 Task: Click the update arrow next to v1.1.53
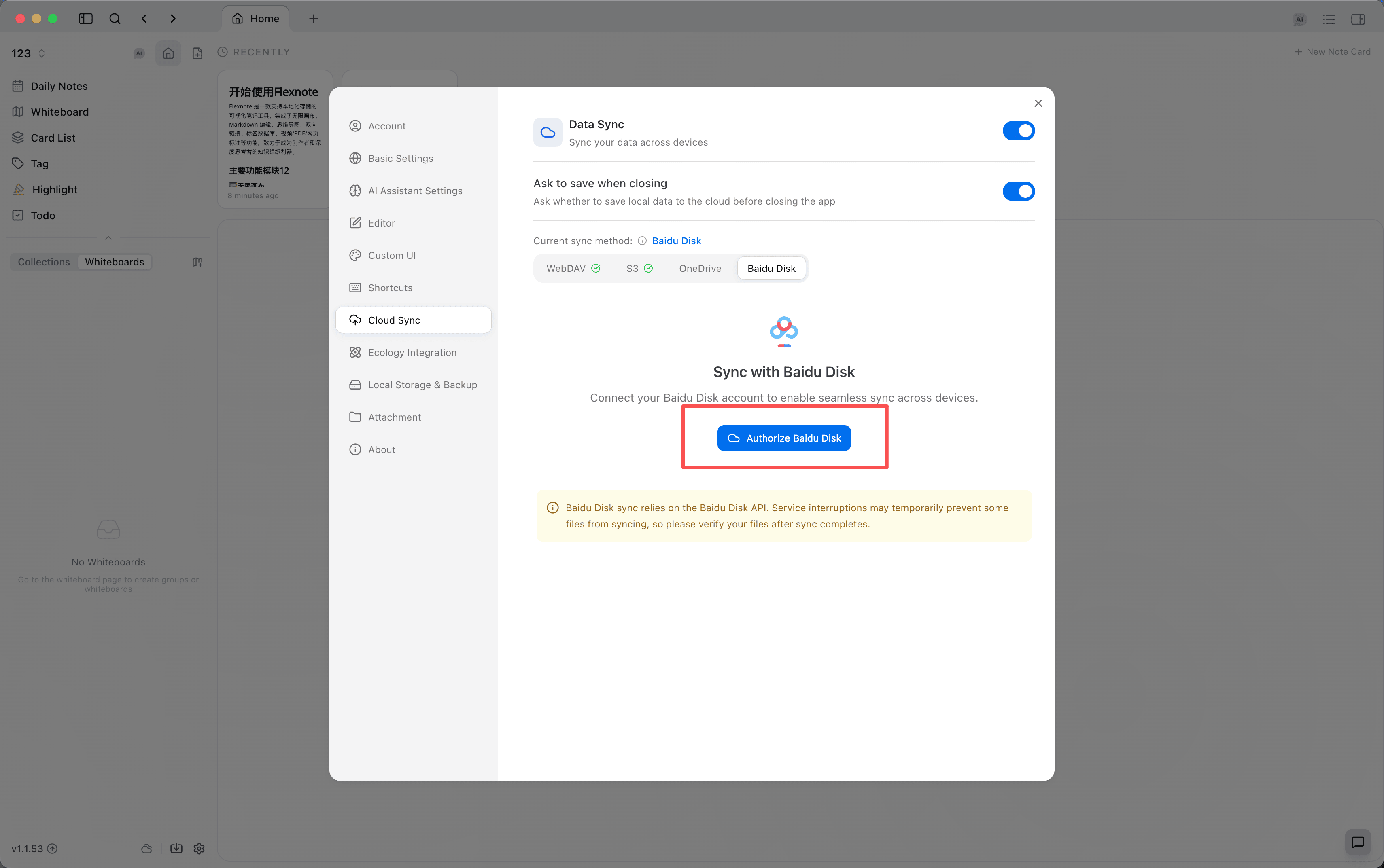click(x=52, y=849)
